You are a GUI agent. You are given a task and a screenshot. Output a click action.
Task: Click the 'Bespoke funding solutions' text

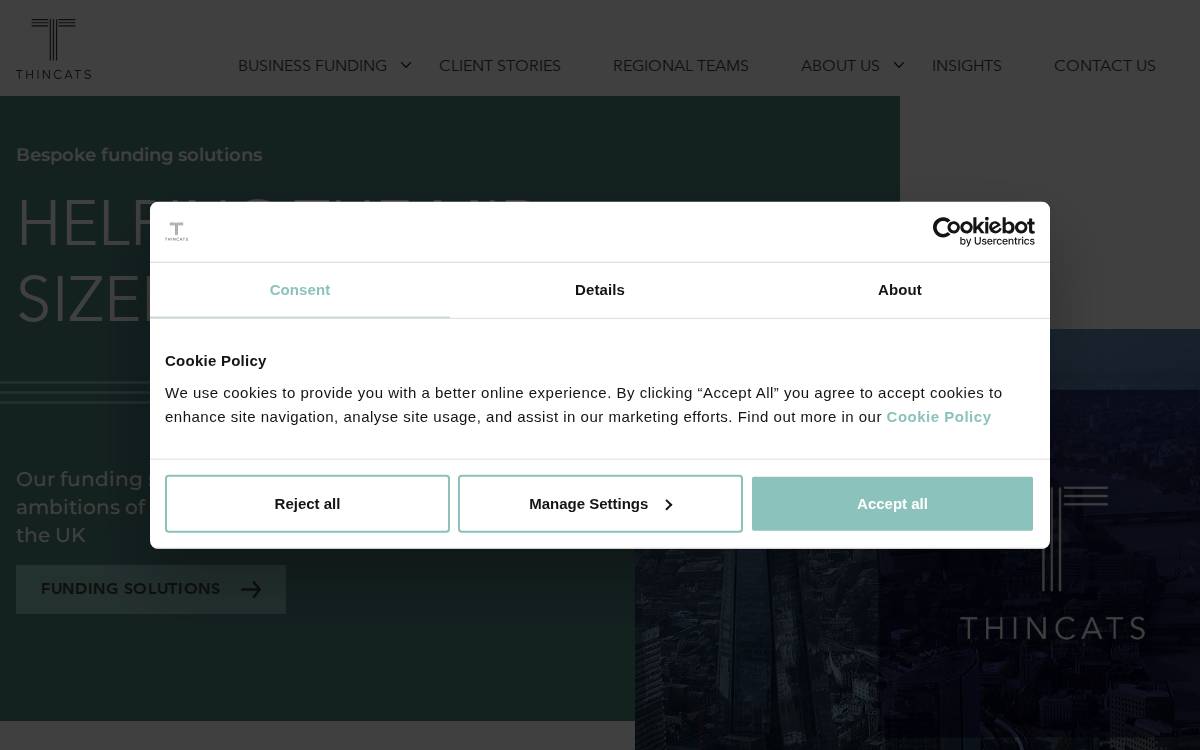139,155
